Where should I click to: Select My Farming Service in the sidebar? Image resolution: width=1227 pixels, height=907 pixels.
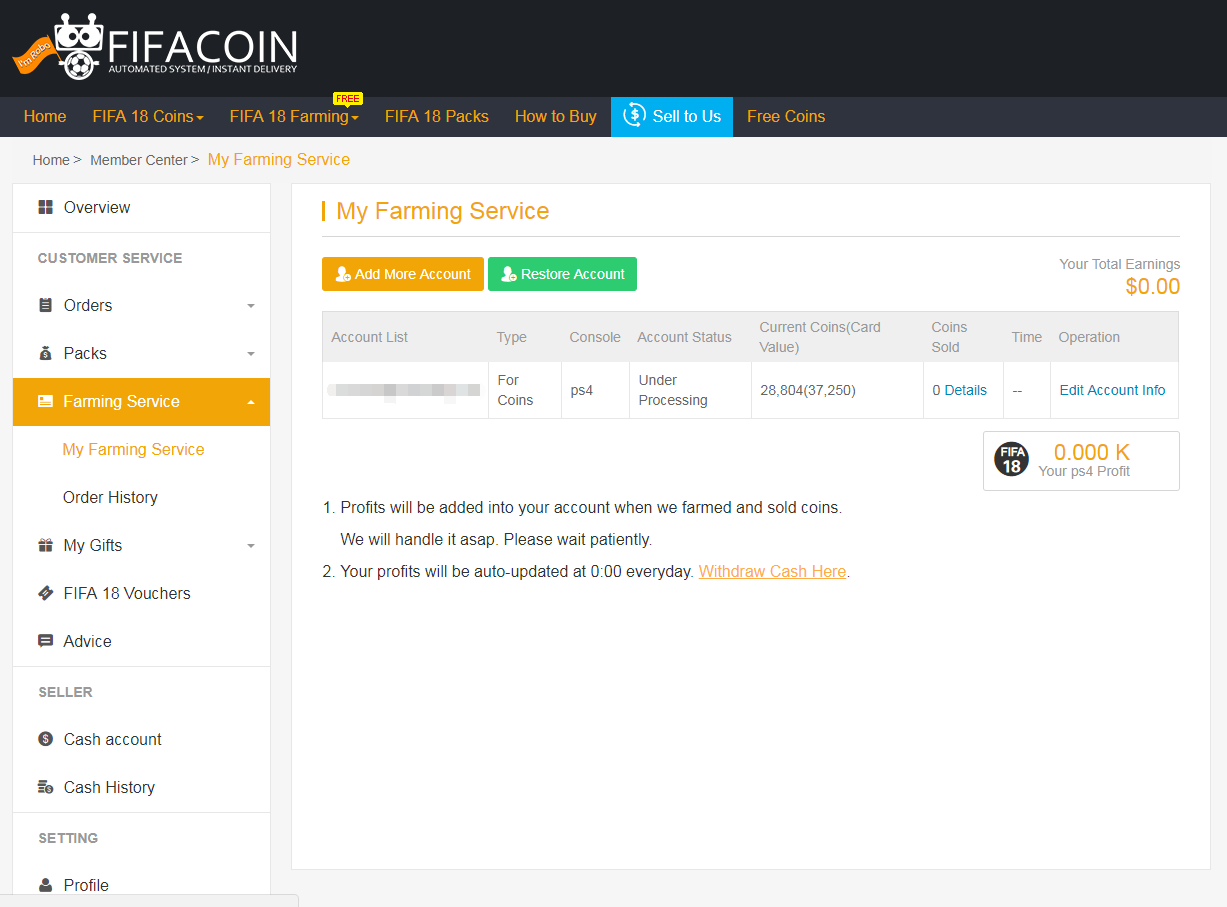click(134, 449)
